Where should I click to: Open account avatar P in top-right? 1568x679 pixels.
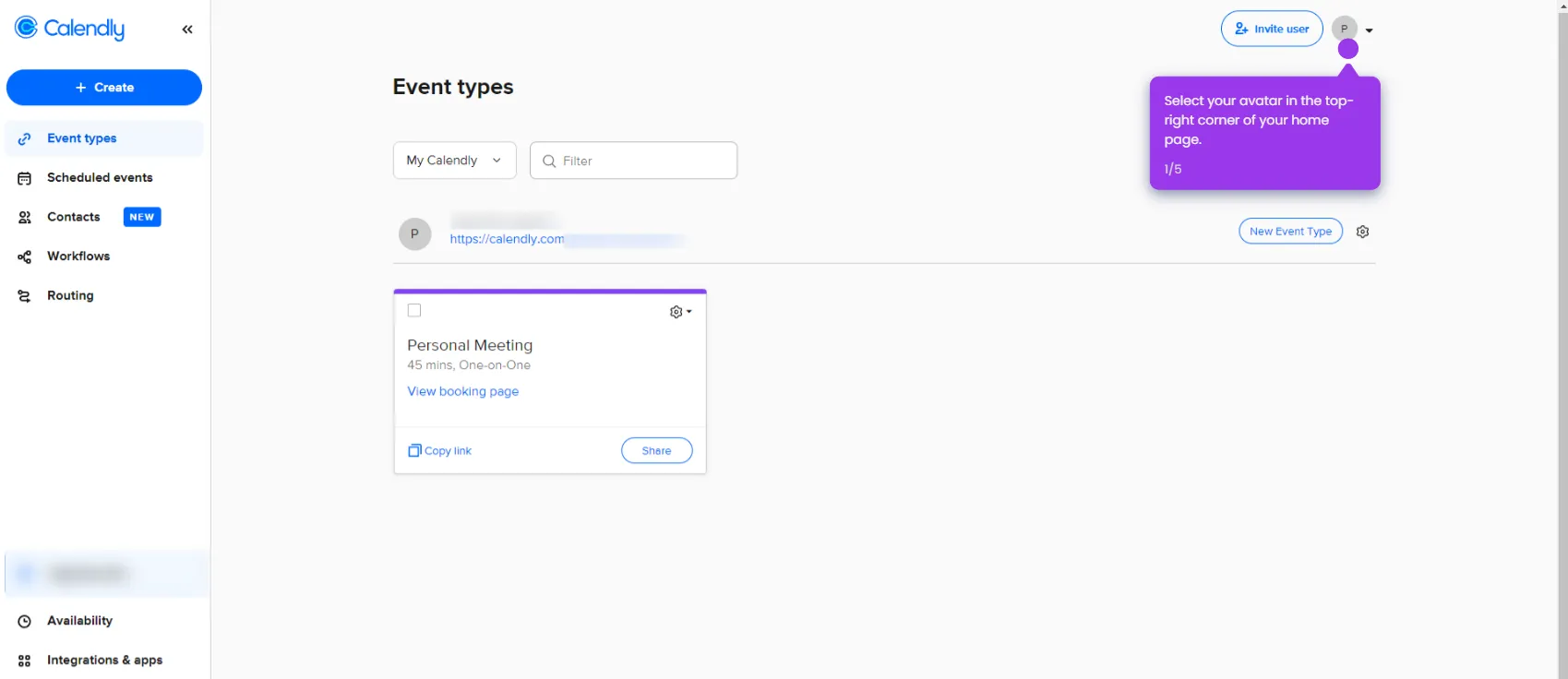point(1344,29)
